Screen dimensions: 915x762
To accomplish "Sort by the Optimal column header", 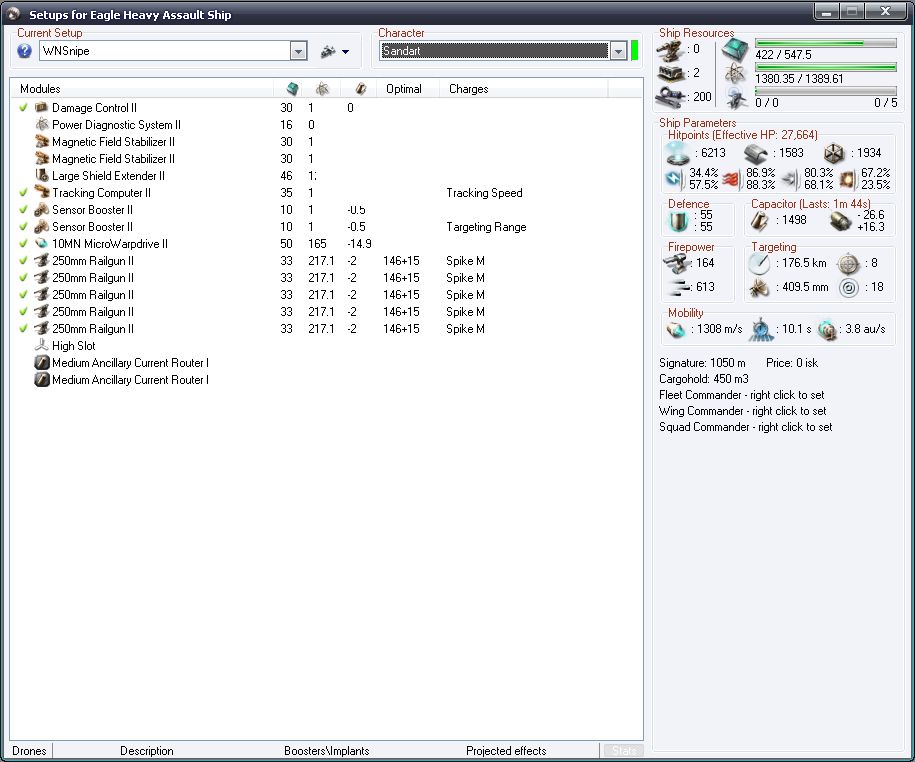I will tap(407, 89).
